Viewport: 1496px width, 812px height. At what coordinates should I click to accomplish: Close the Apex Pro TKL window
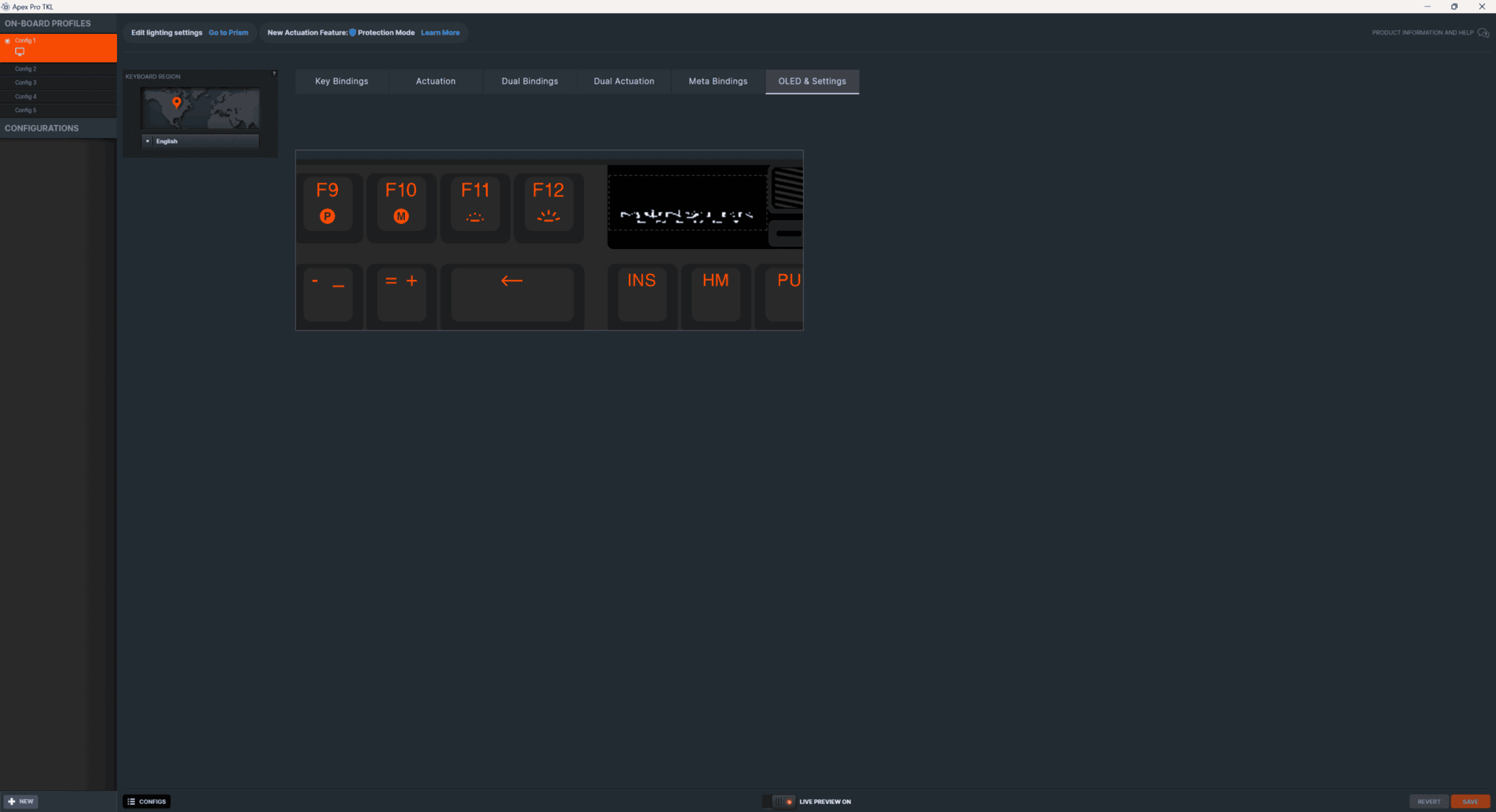click(x=1482, y=6)
